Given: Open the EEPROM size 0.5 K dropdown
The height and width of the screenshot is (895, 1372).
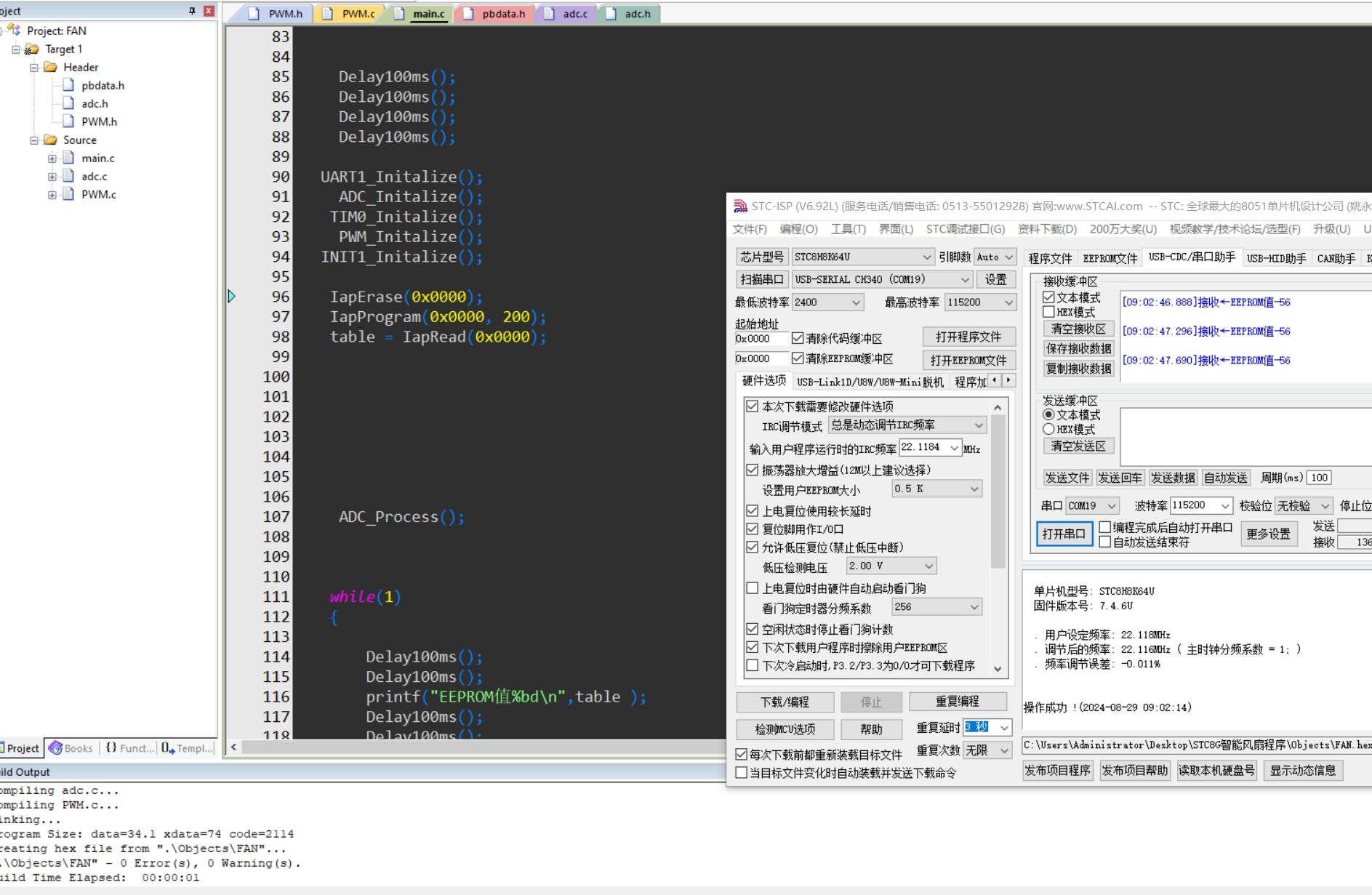Looking at the screenshot, I should pos(936,489).
